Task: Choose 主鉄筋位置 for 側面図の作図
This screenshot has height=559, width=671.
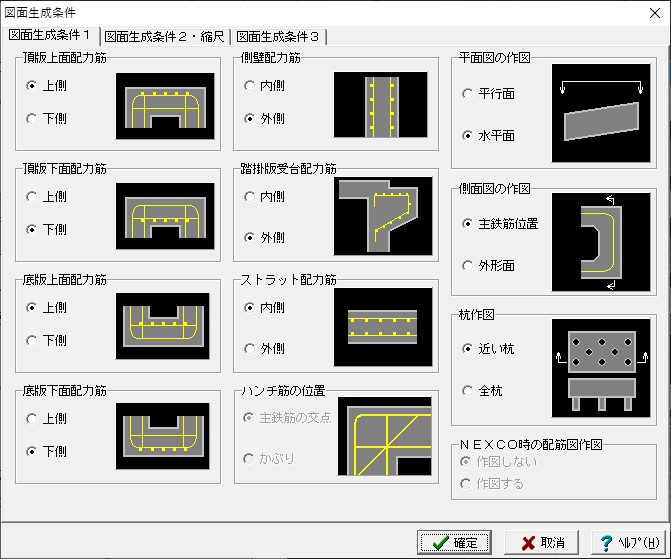Action: point(500,224)
